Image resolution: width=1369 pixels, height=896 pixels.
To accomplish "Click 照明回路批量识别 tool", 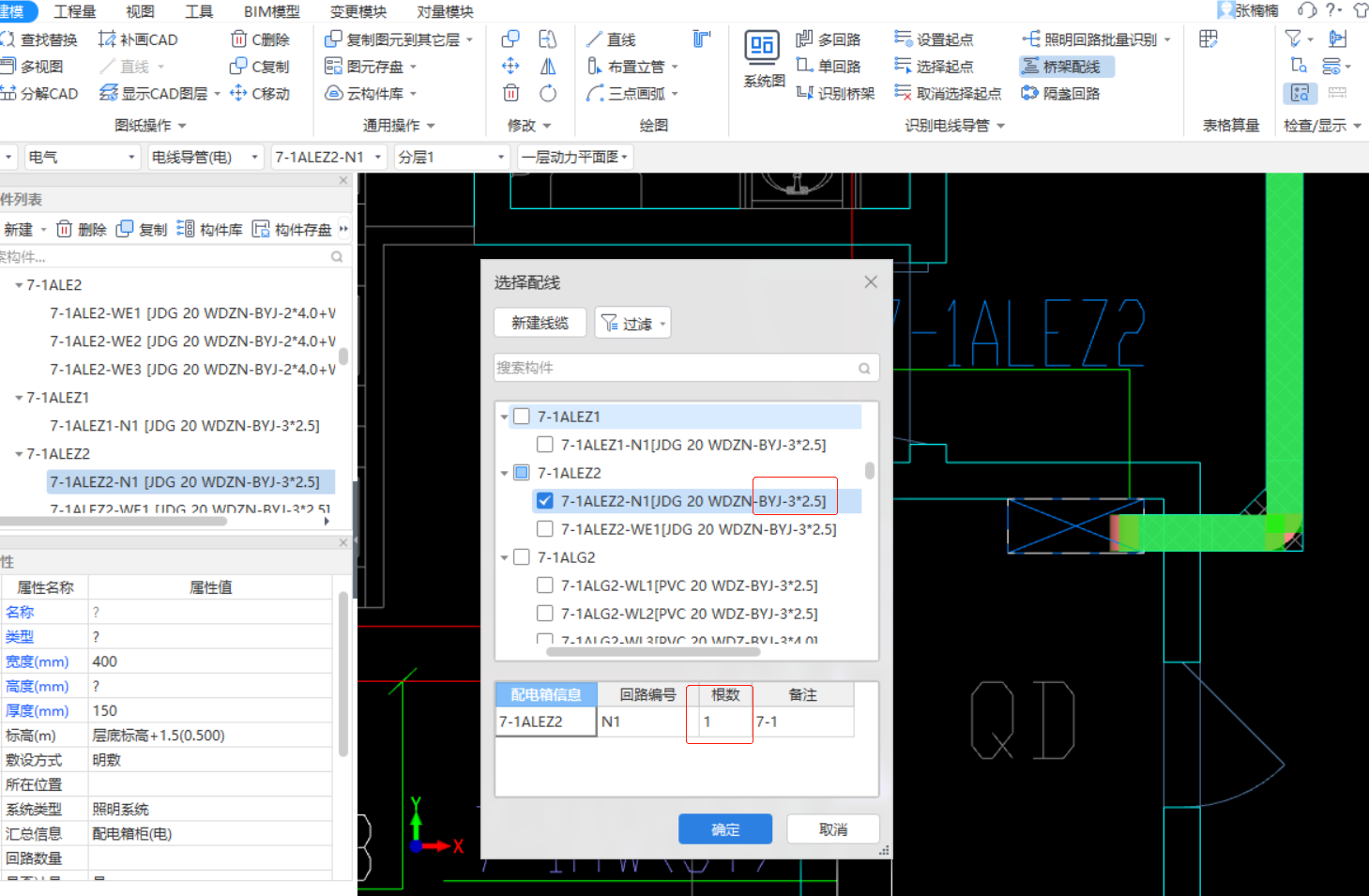I will (x=1097, y=39).
